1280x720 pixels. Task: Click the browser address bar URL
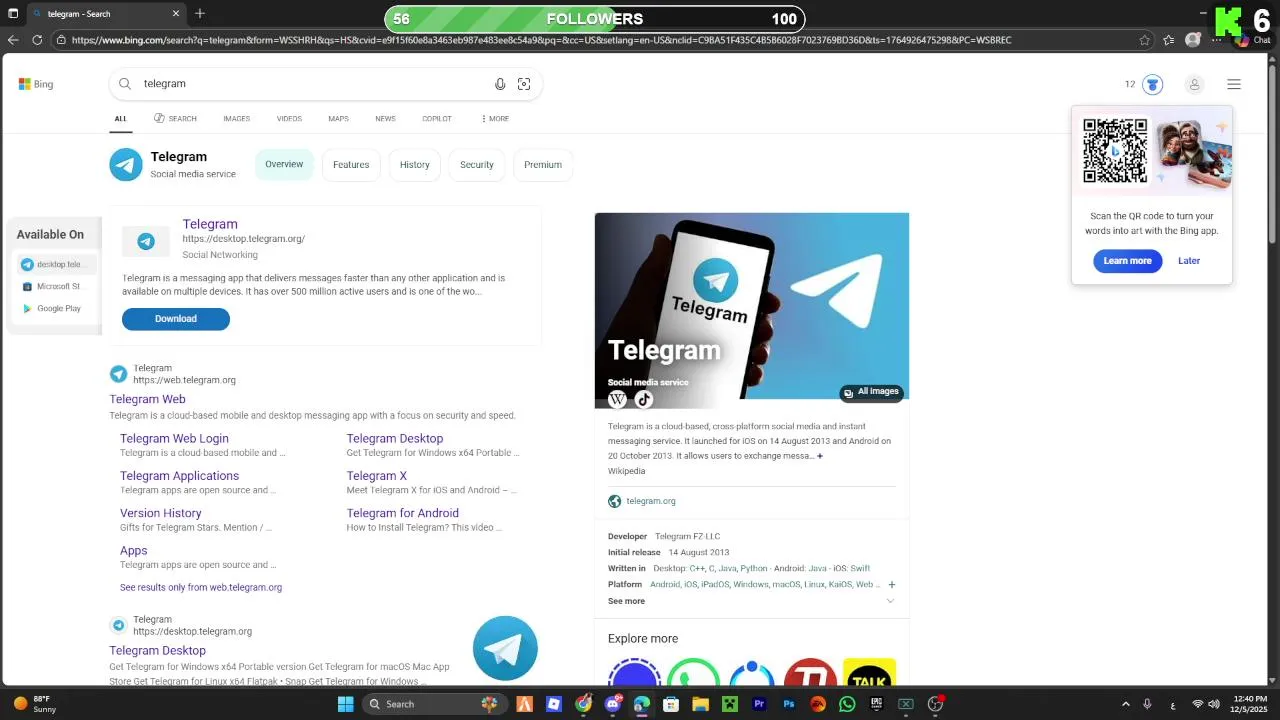(x=541, y=40)
